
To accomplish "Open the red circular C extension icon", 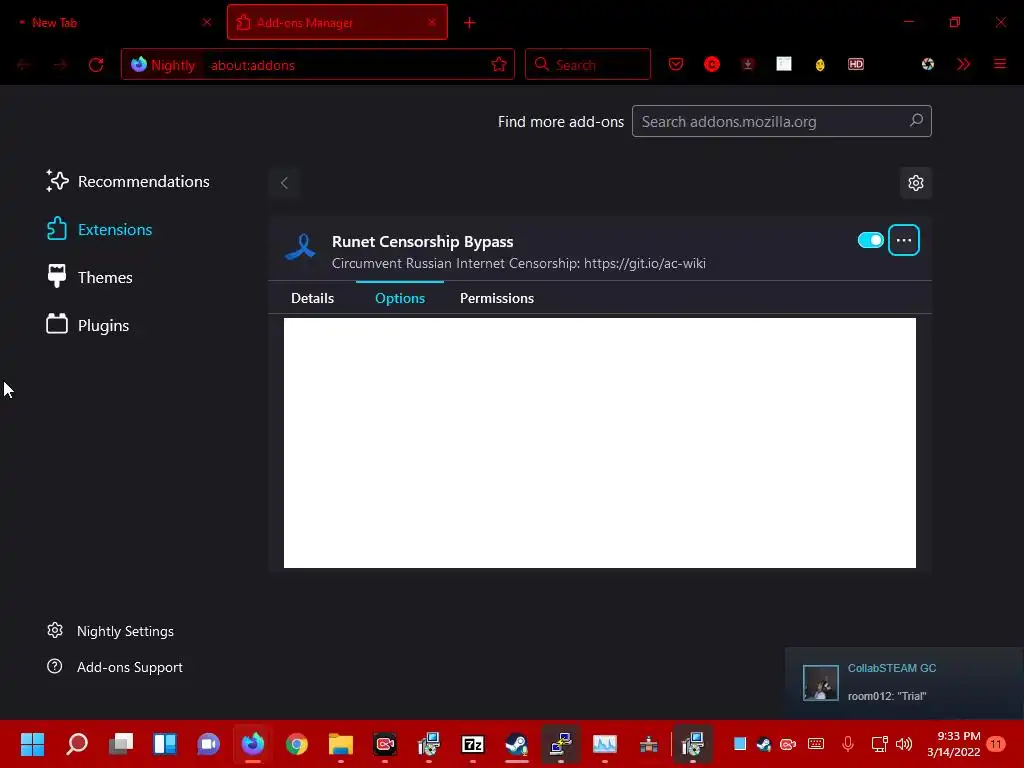I will pos(712,64).
